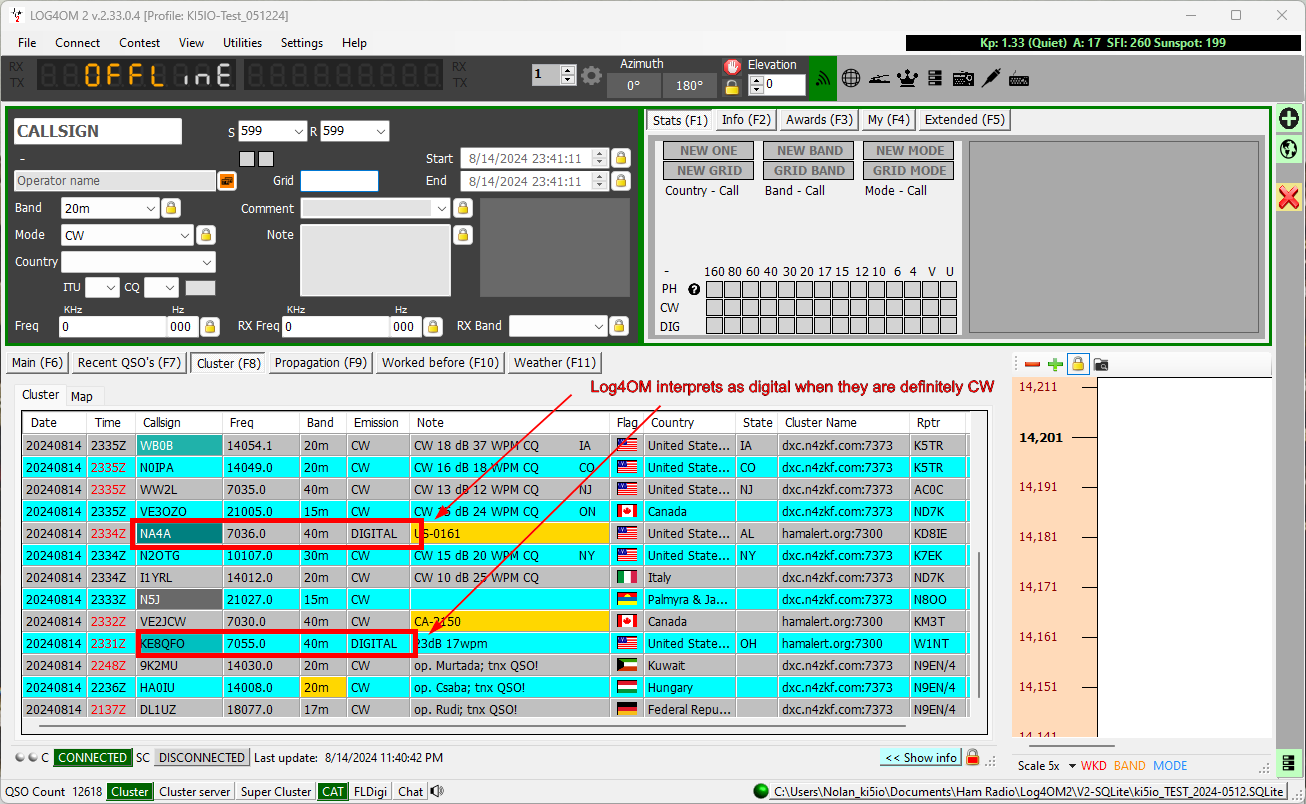Click the speaker icon in status bar

[437, 791]
